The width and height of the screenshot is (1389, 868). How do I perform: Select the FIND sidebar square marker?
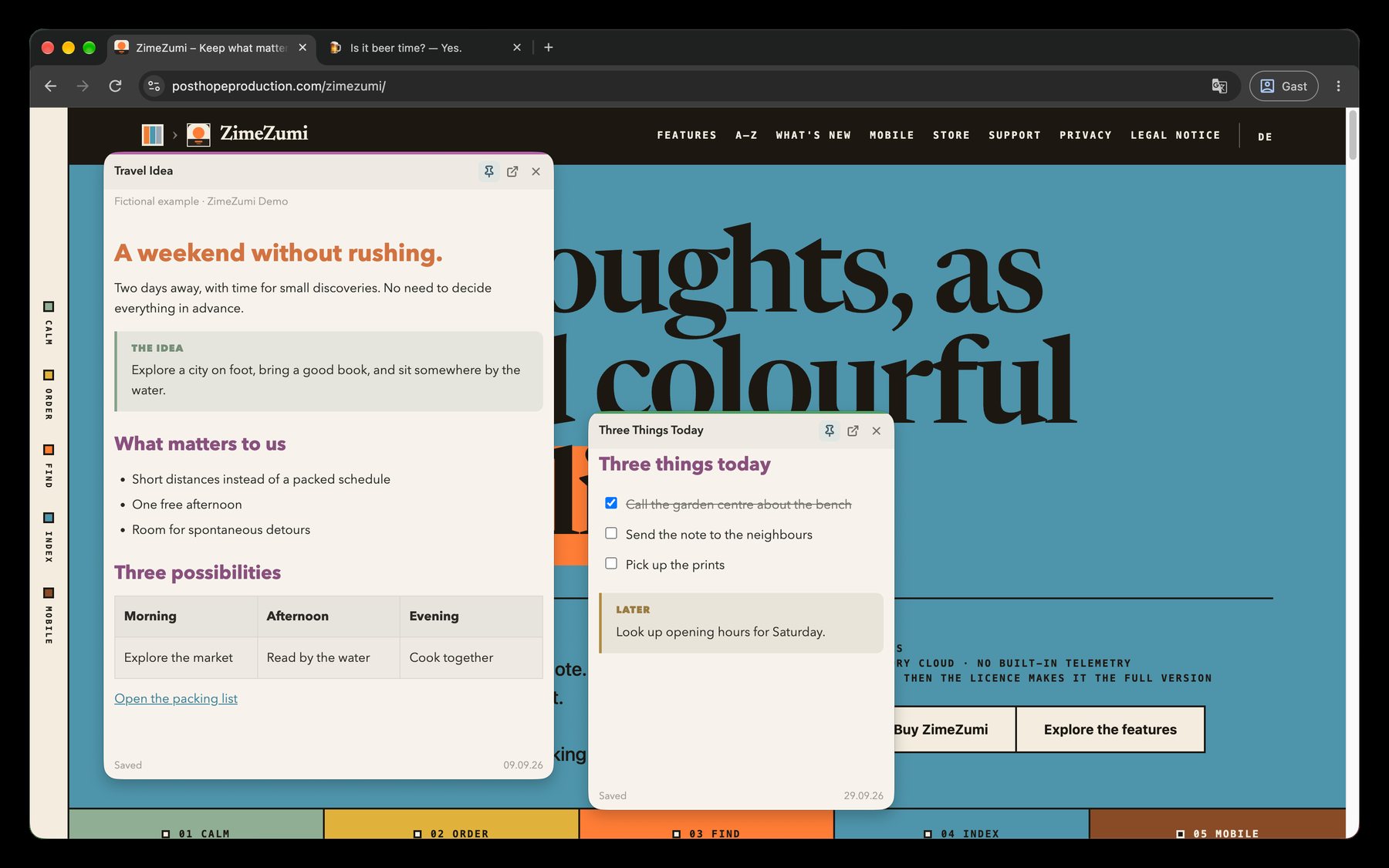point(49,450)
